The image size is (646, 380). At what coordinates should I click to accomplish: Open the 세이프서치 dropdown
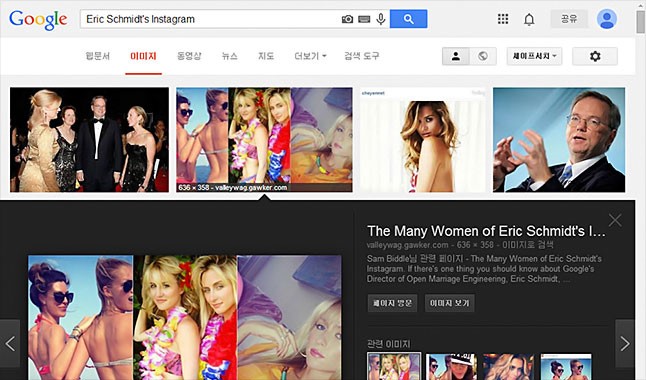pyautogui.click(x=534, y=56)
